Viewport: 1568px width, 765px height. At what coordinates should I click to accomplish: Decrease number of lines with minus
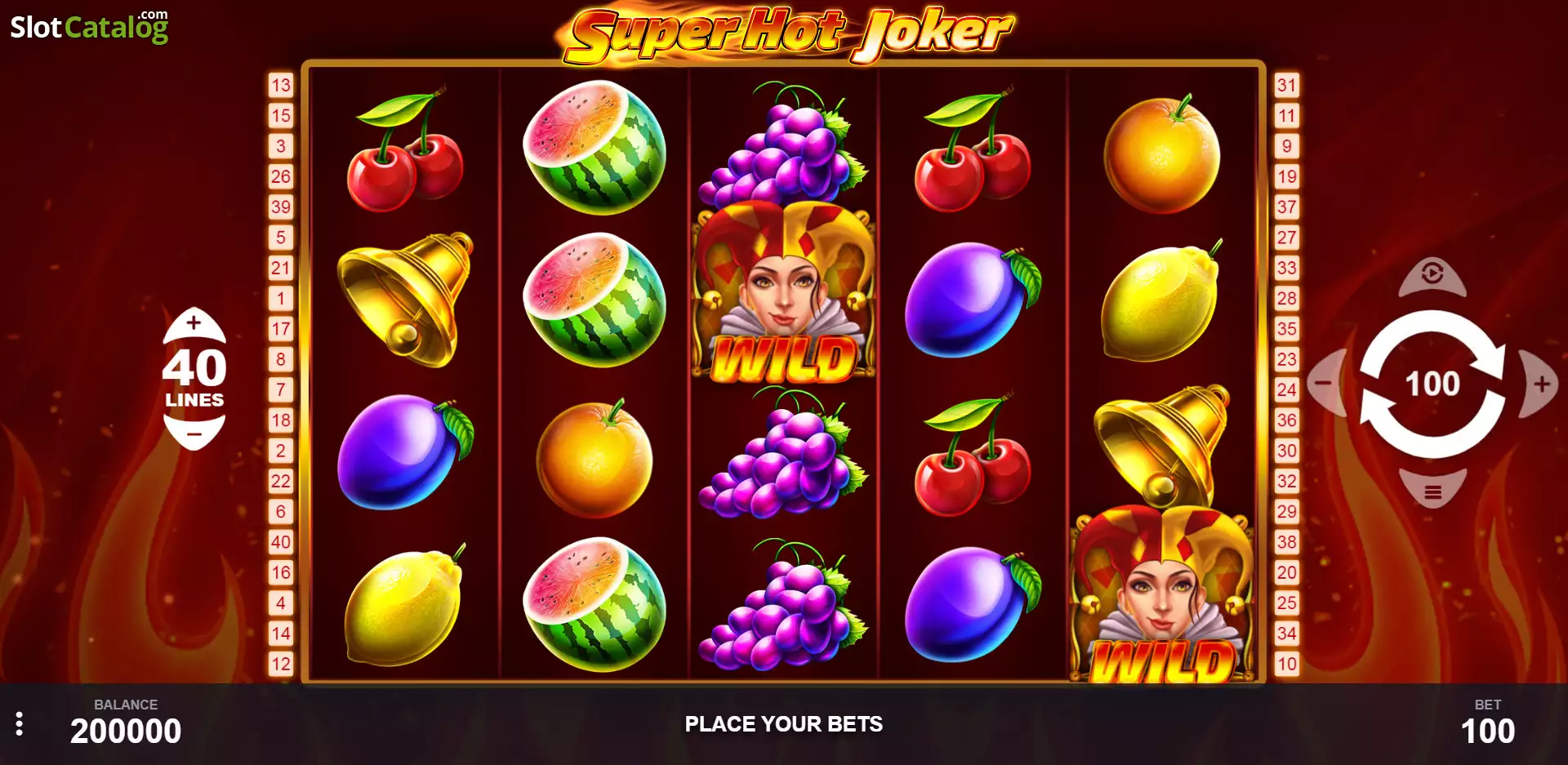click(194, 432)
